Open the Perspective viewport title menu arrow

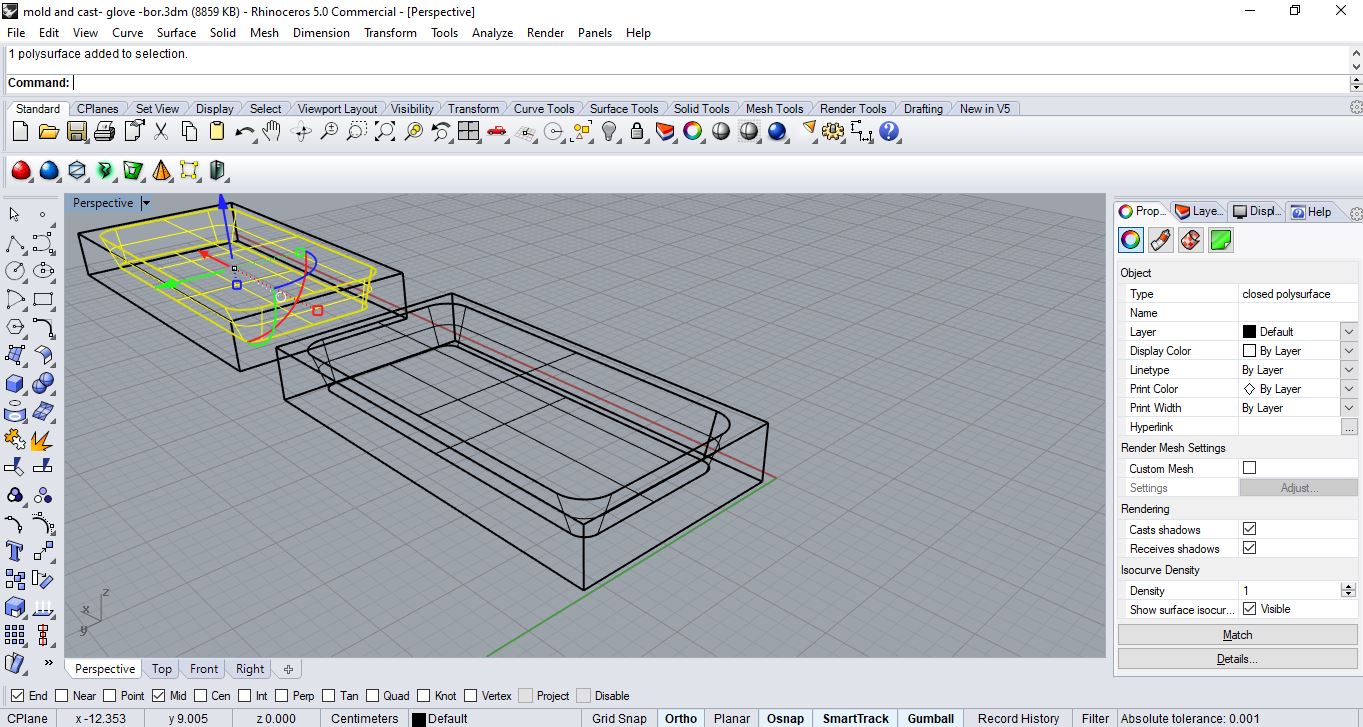tap(146, 203)
